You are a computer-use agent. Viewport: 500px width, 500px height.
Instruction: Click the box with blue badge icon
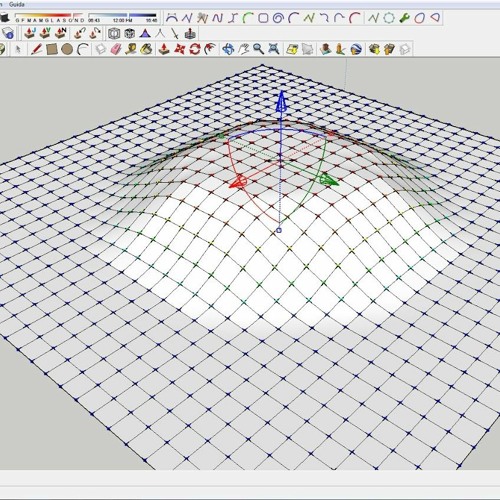point(8,33)
